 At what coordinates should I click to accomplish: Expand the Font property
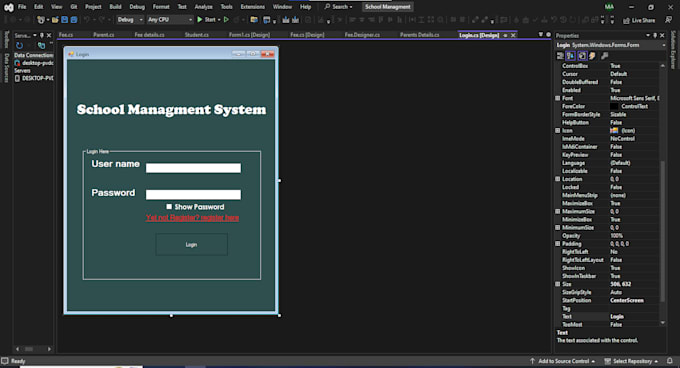tap(558, 98)
